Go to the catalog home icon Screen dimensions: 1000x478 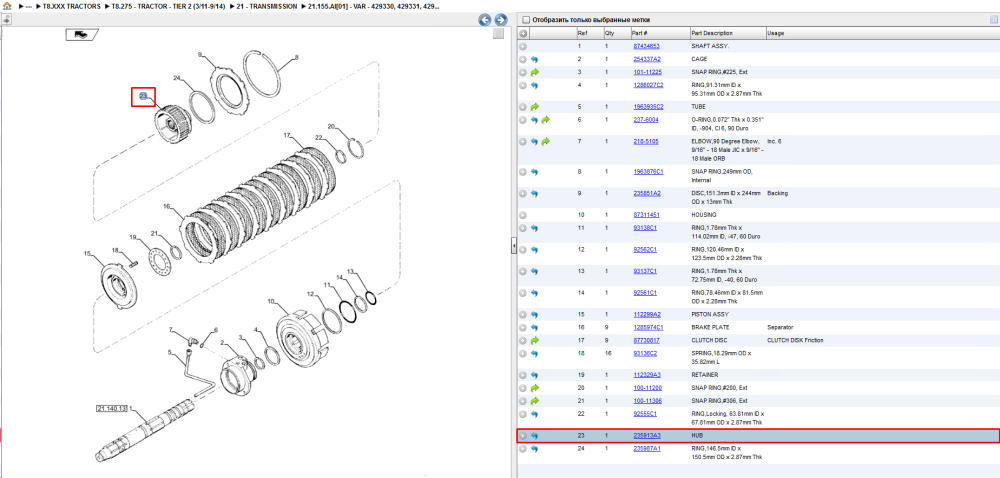[7, 6]
